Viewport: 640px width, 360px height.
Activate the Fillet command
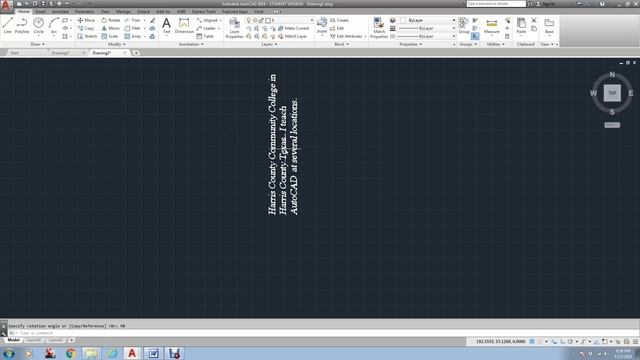(133, 28)
